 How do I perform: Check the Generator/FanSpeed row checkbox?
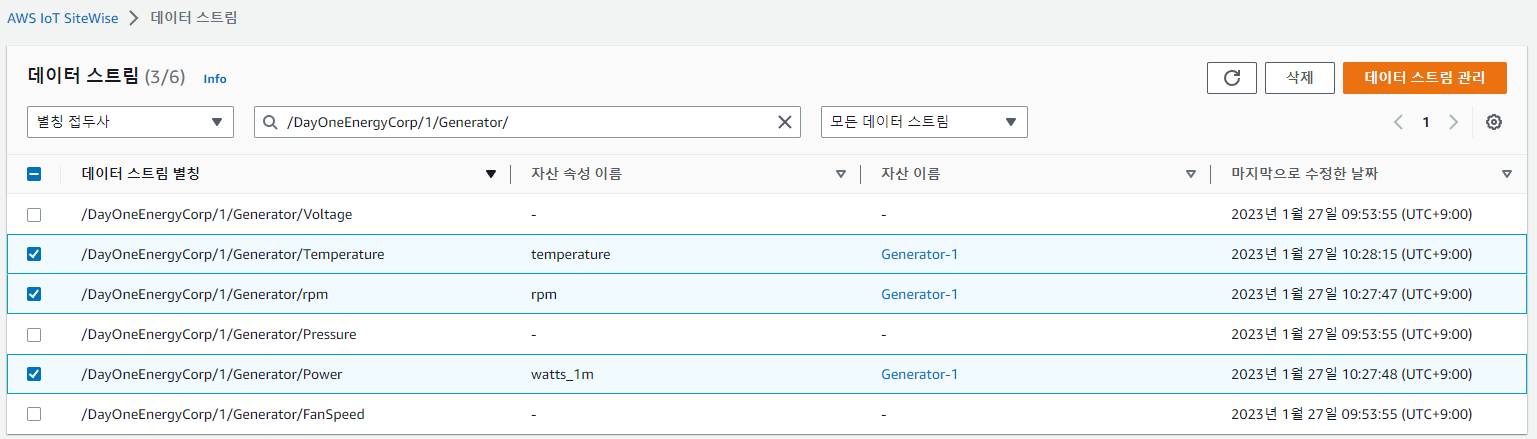pos(34,414)
